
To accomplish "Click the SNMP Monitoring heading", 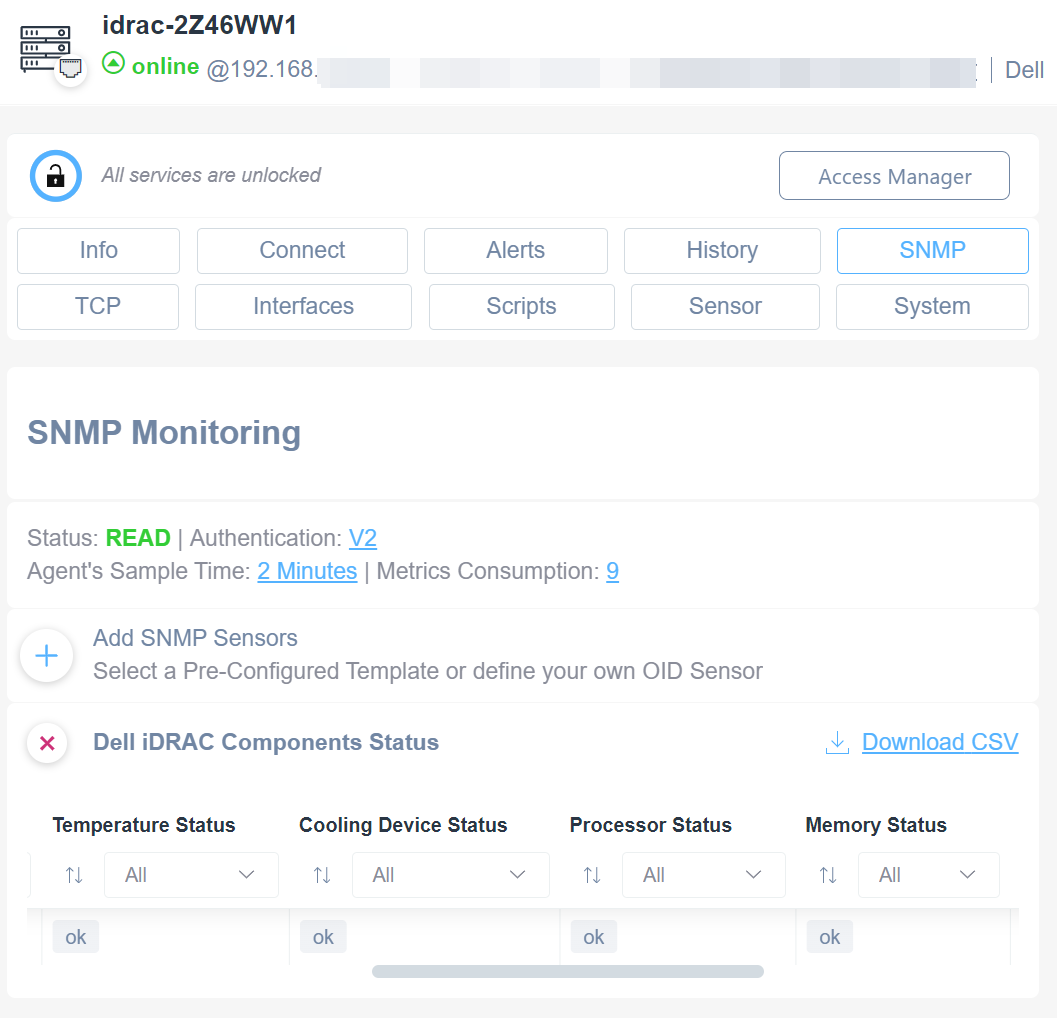I will [164, 433].
